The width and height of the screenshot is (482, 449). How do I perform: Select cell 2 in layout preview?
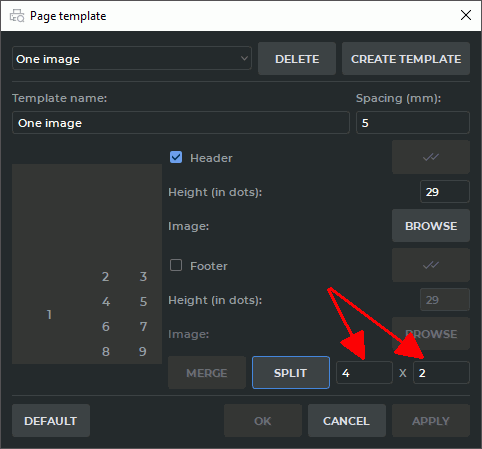pyautogui.click(x=105, y=277)
